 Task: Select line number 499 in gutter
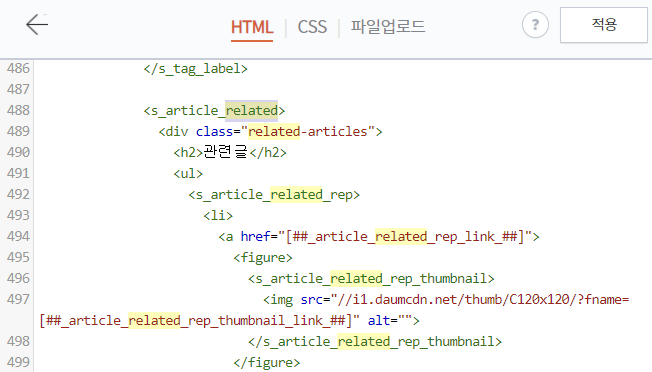[x=18, y=362]
